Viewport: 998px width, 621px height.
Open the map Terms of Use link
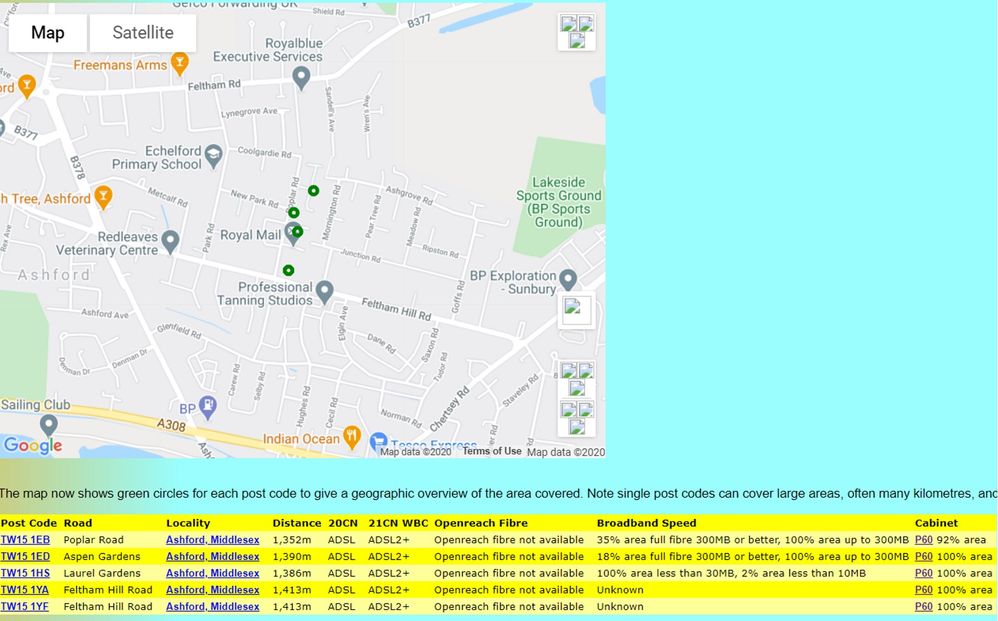pos(491,451)
